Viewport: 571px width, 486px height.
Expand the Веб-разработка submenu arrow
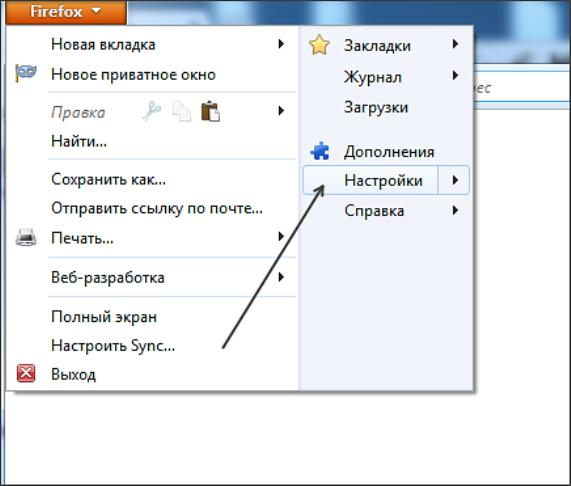click(x=281, y=277)
